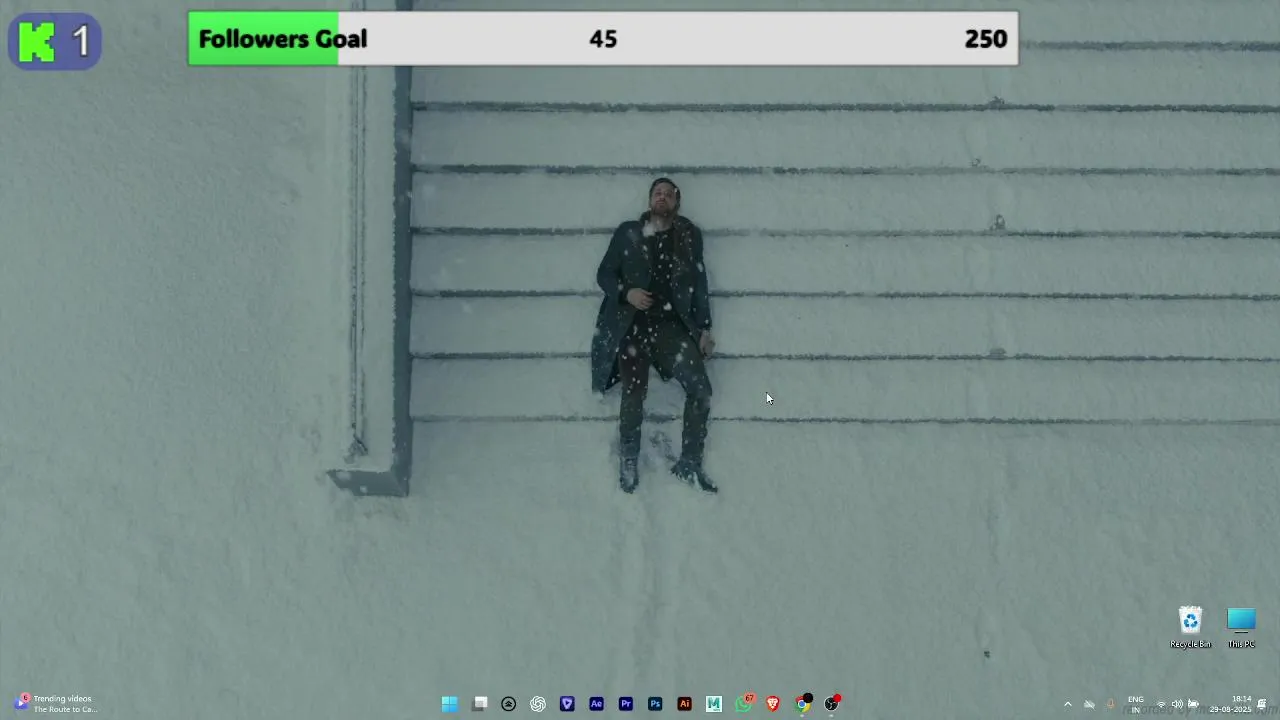Open Wi-Fi network quick settings
The height and width of the screenshot is (720, 1280).
tap(1161, 704)
